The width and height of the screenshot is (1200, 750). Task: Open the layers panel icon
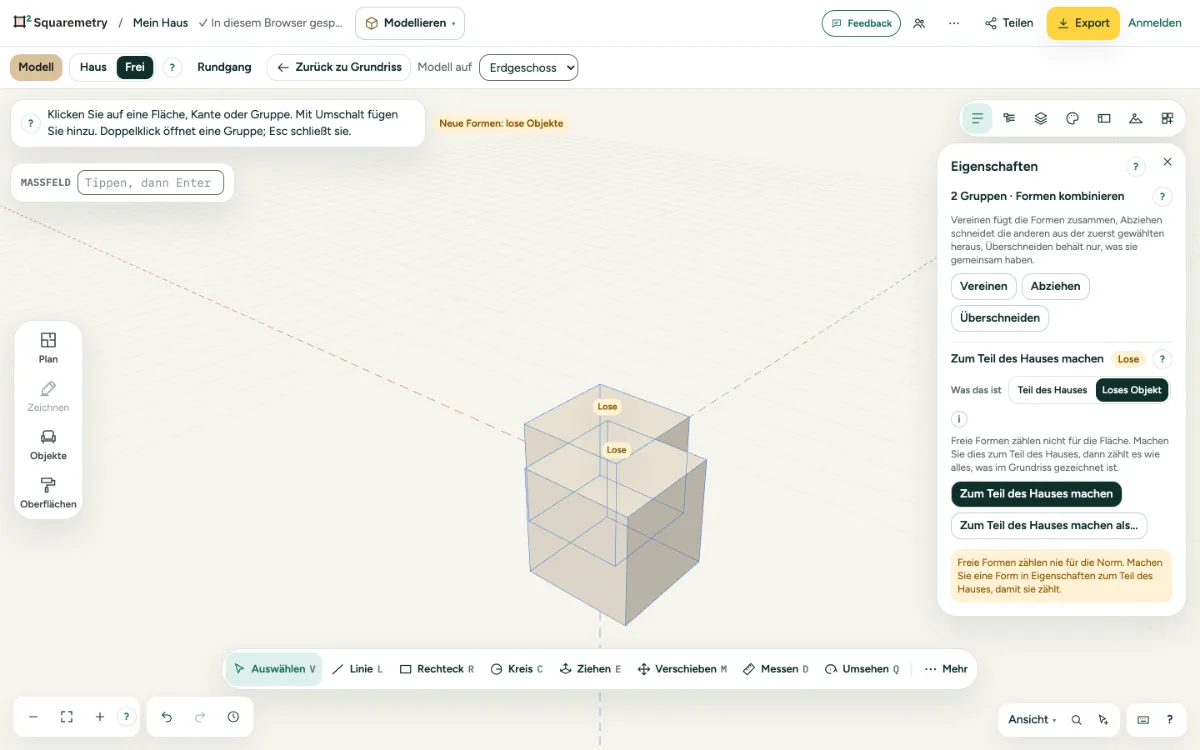click(1041, 118)
